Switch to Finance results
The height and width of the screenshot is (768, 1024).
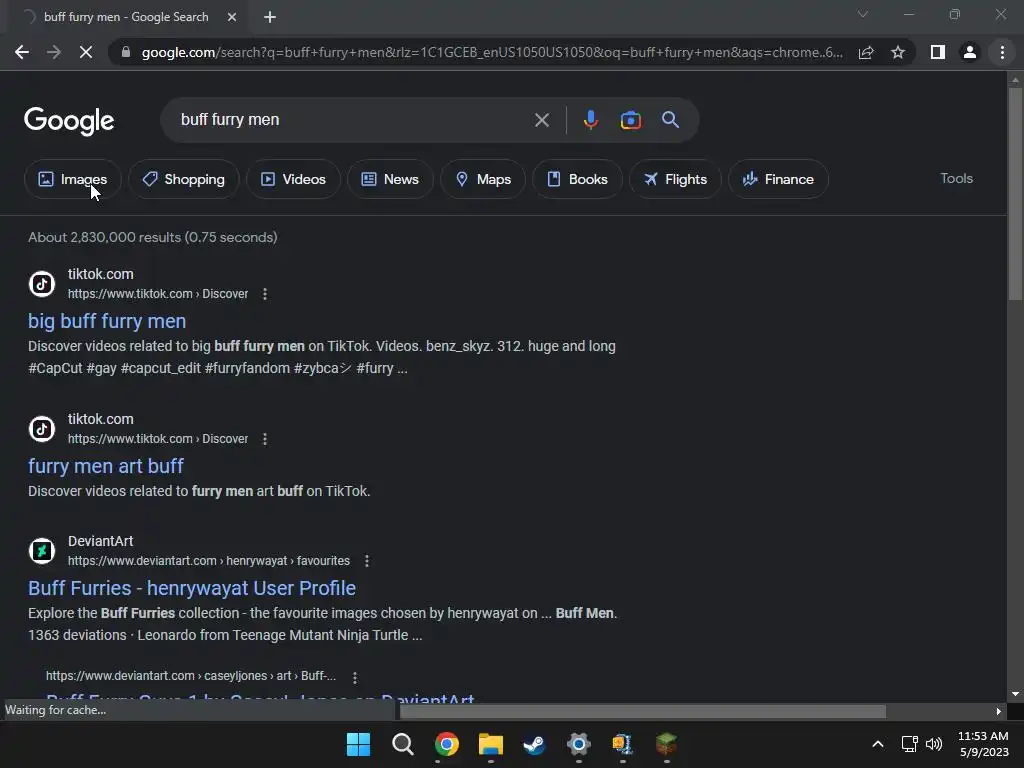tap(778, 179)
